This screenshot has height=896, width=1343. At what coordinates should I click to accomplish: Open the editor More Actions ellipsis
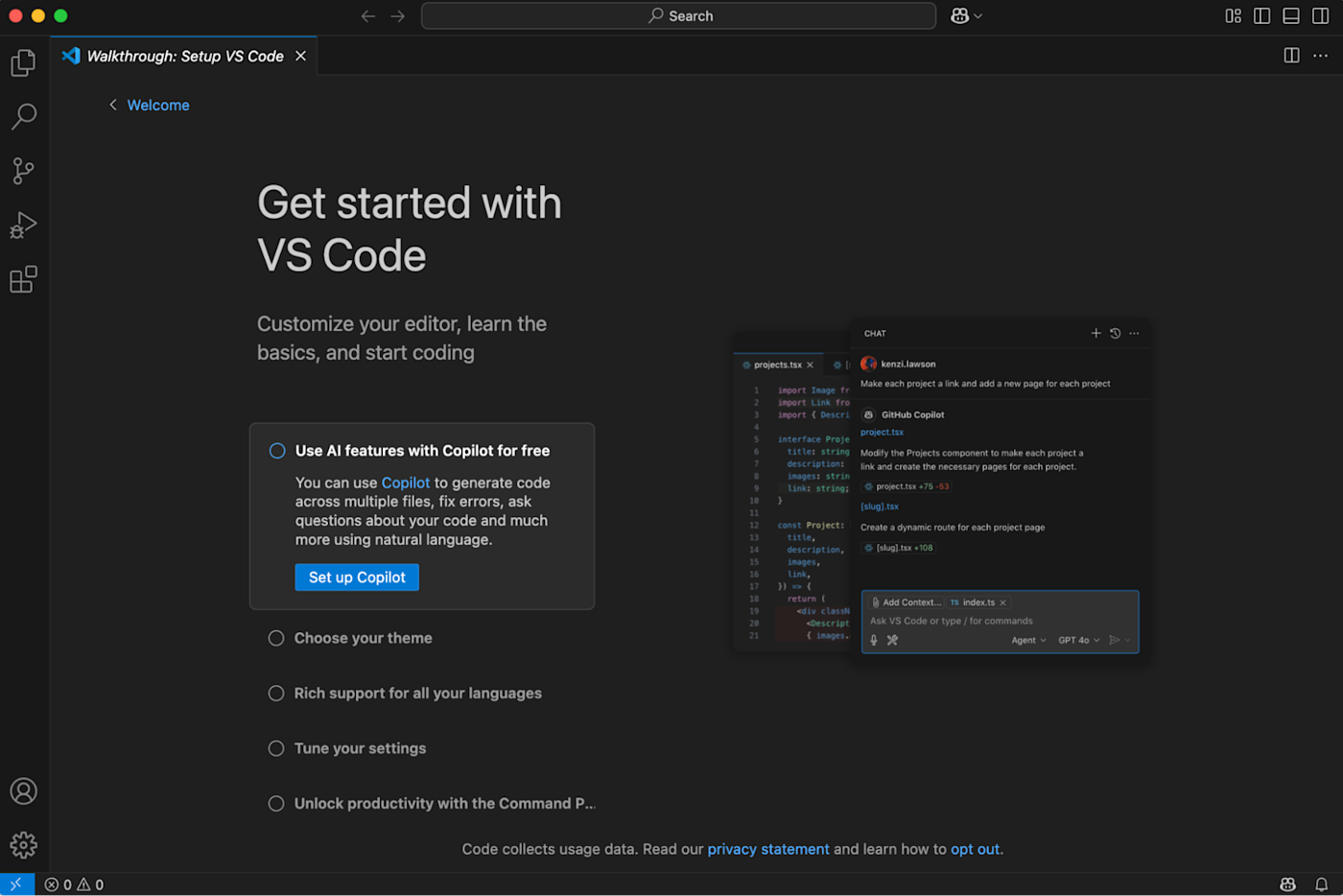tap(1321, 56)
